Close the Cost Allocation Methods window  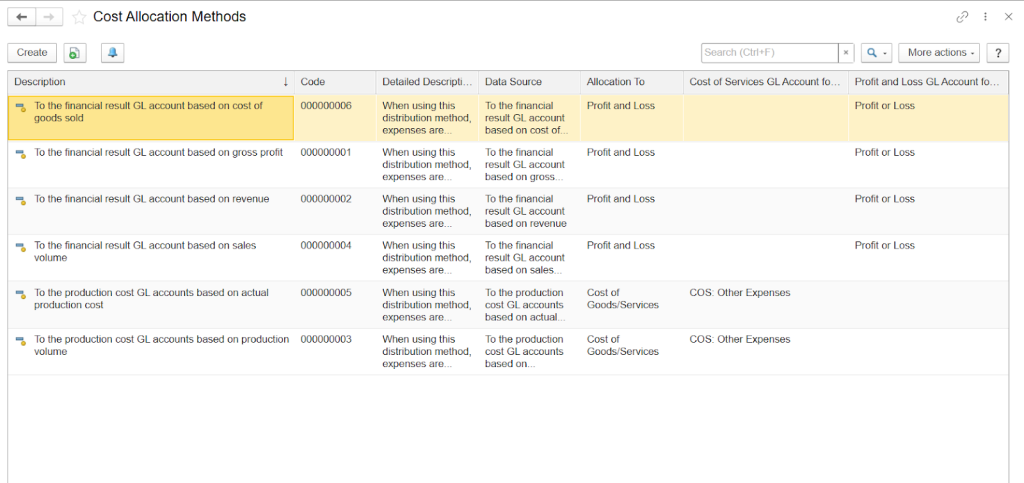[x=1008, y=17]
